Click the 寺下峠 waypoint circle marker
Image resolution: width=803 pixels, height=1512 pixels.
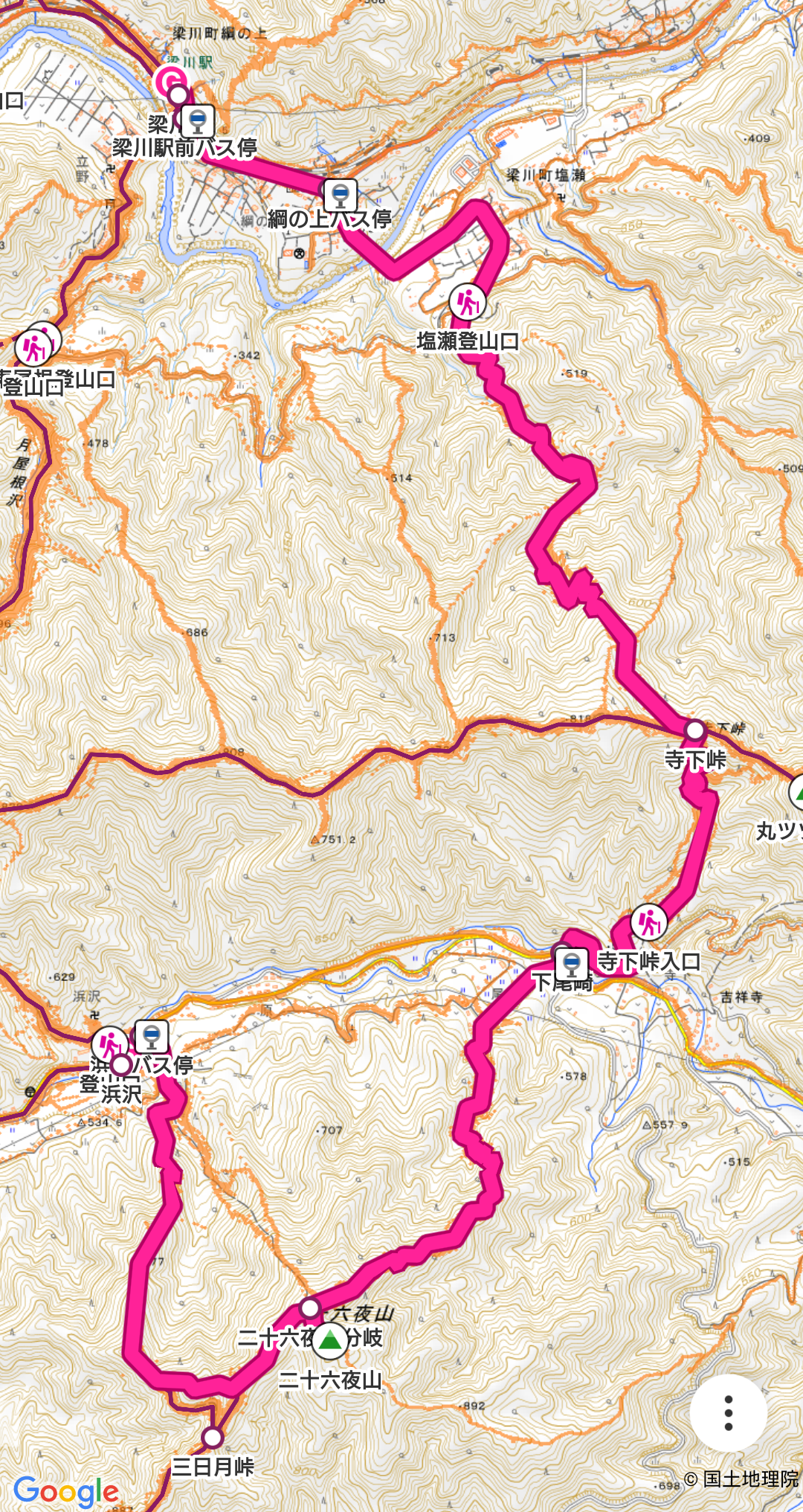[695, 730]
